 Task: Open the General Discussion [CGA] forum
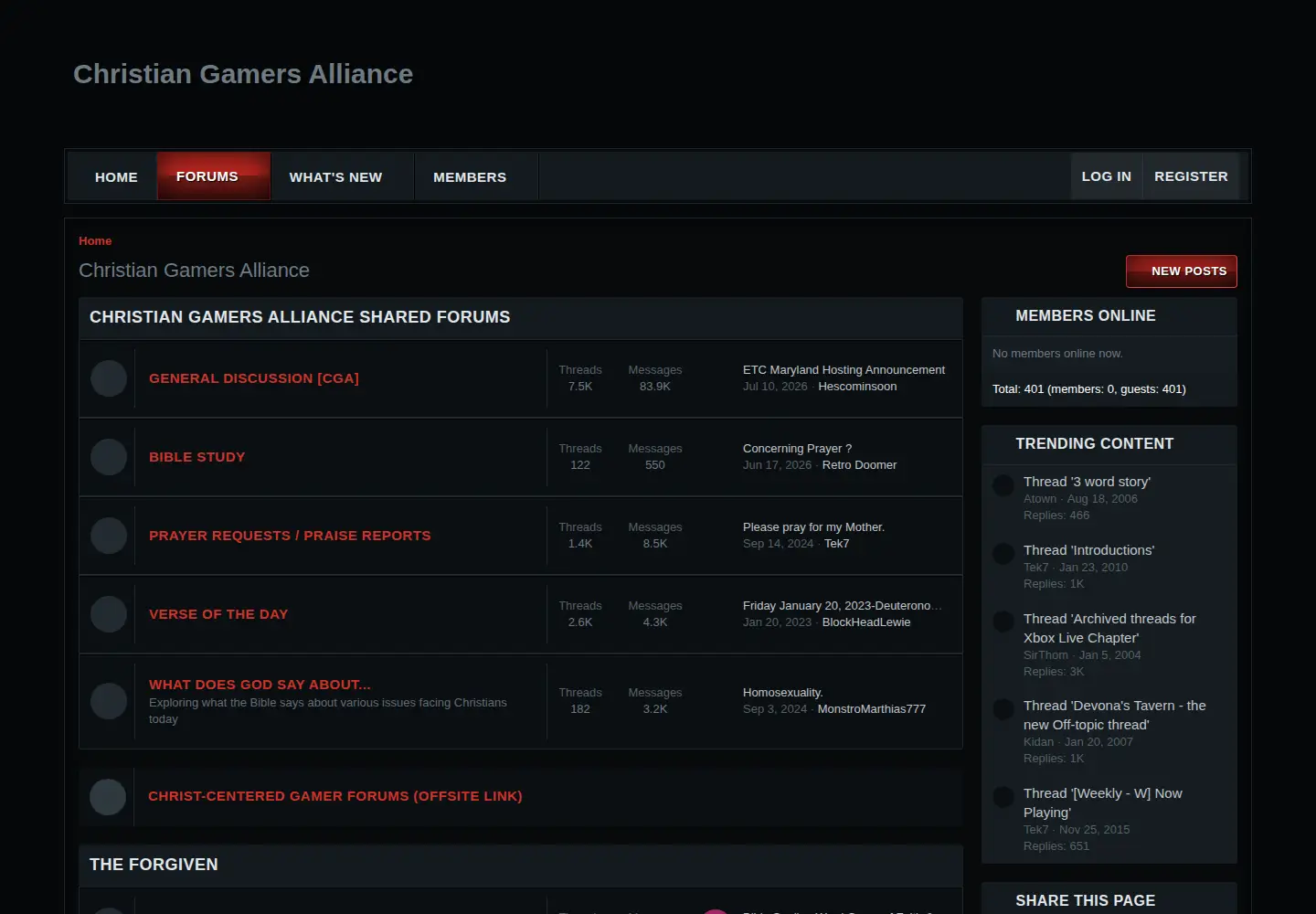tap(254, 378)
